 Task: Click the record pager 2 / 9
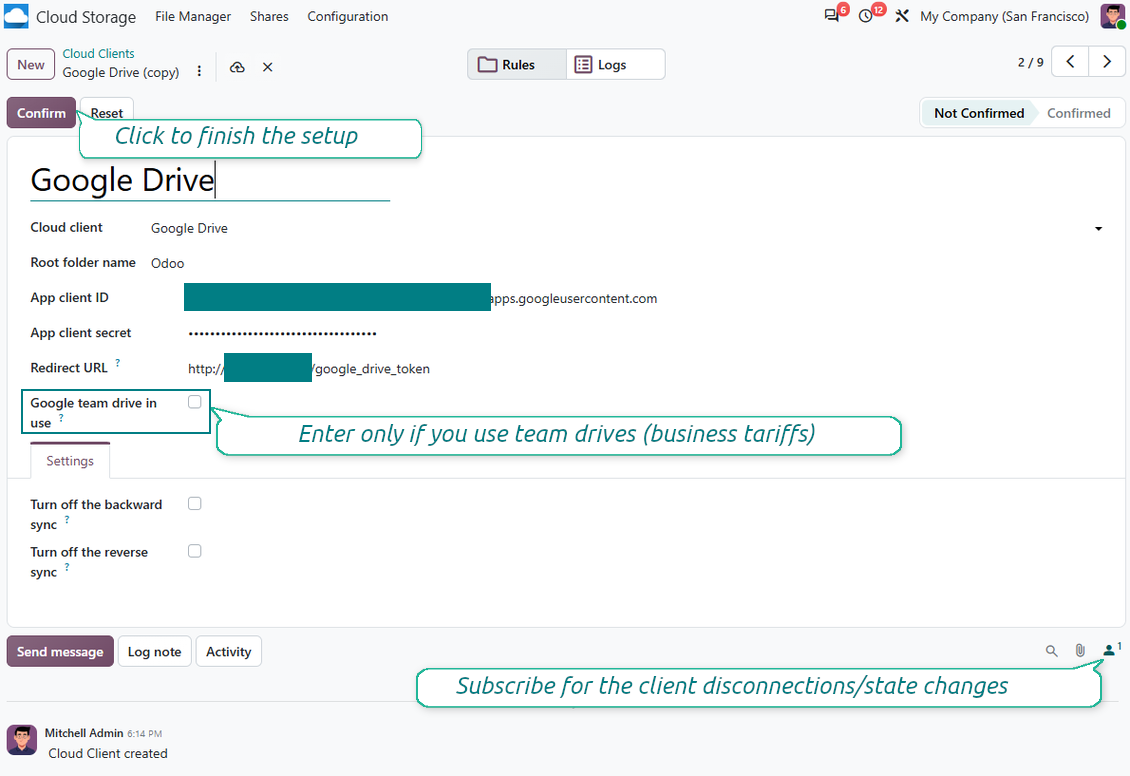pos(1031,63)
